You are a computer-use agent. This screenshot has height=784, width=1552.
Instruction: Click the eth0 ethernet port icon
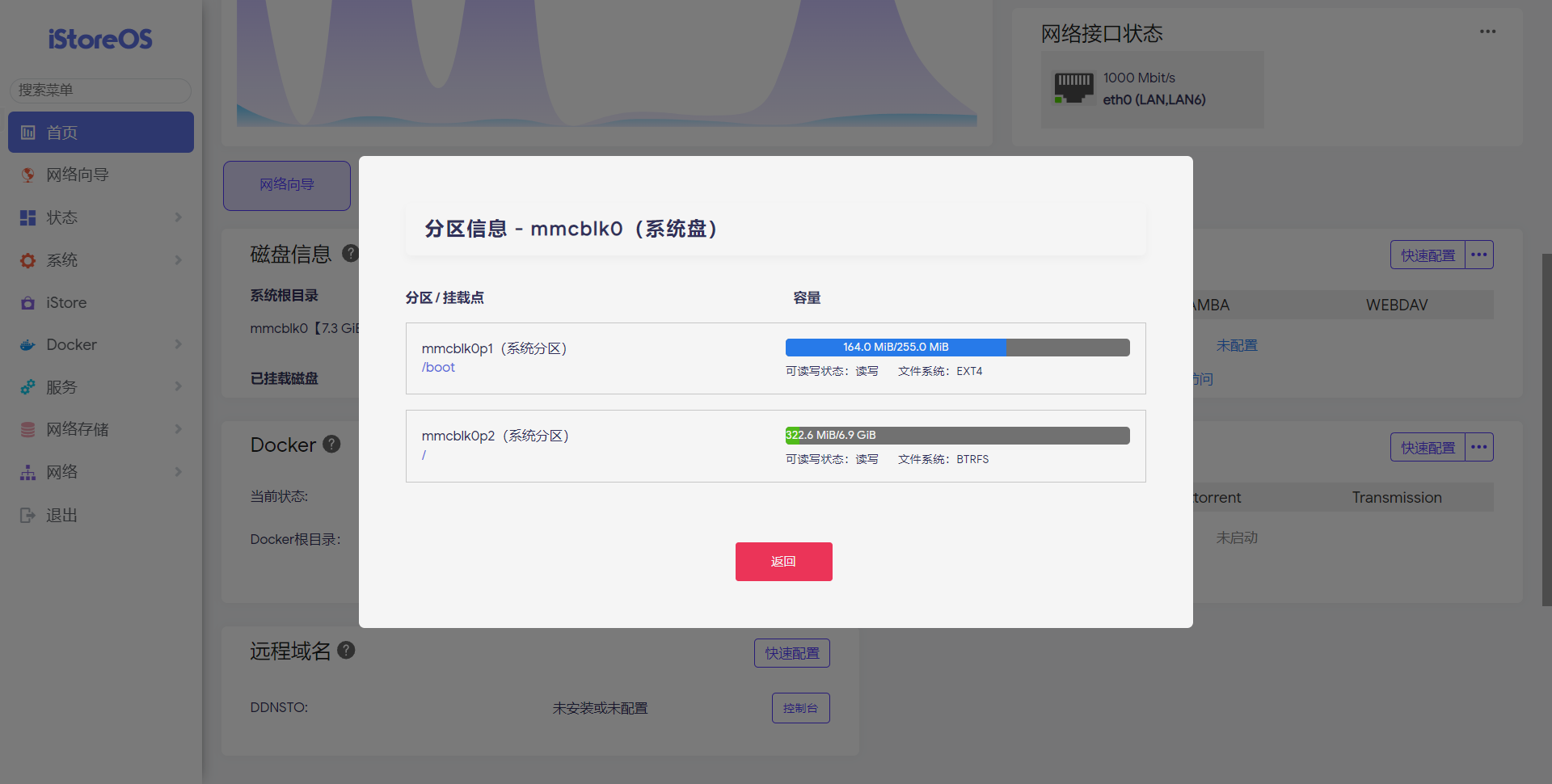click(x=1073, y=87)
